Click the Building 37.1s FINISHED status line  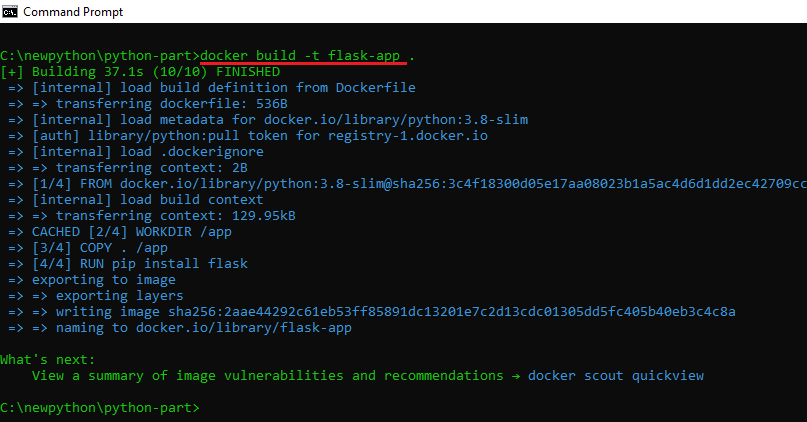click(x=141, y=72)
